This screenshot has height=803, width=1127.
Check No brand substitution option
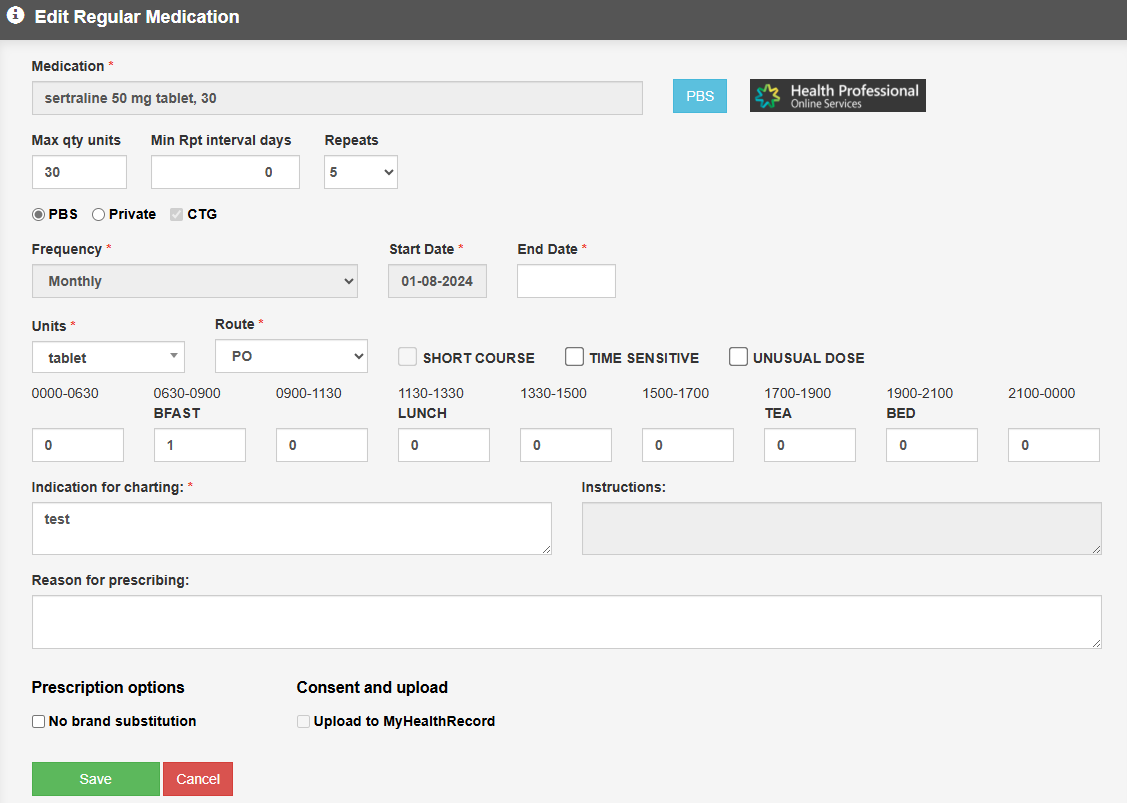tap(39, 721)
